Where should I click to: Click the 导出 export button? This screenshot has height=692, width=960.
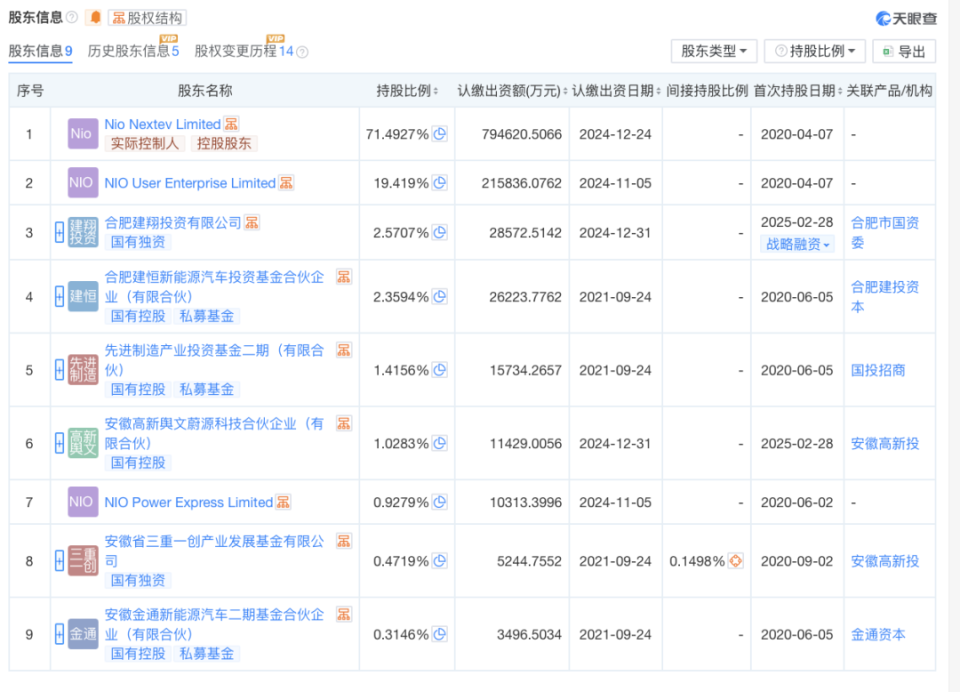[904, 51]
